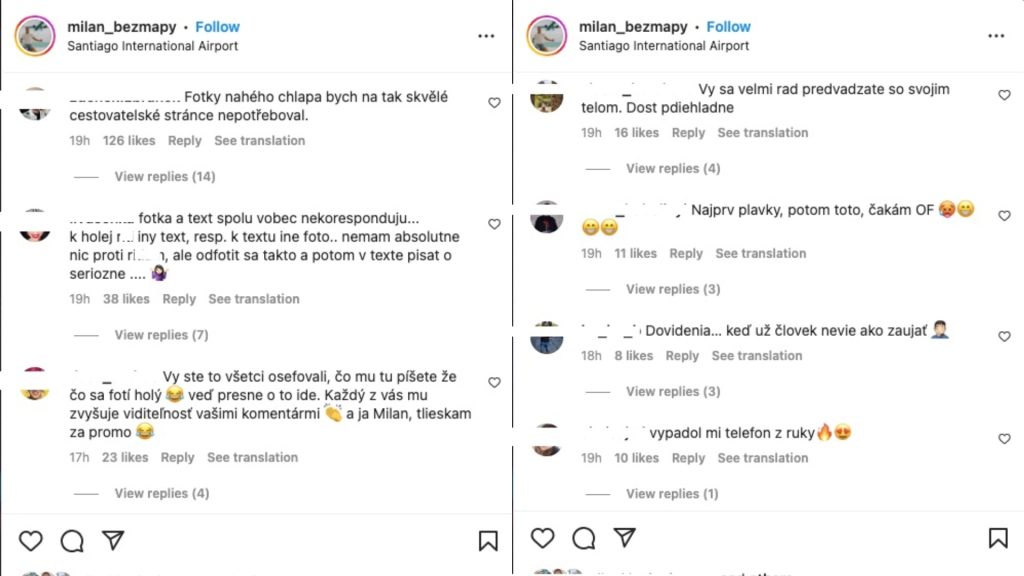The image size is (1024, 576).
Task: Follow milan_bezmapy in the left post header
Action: coord(217,27)
